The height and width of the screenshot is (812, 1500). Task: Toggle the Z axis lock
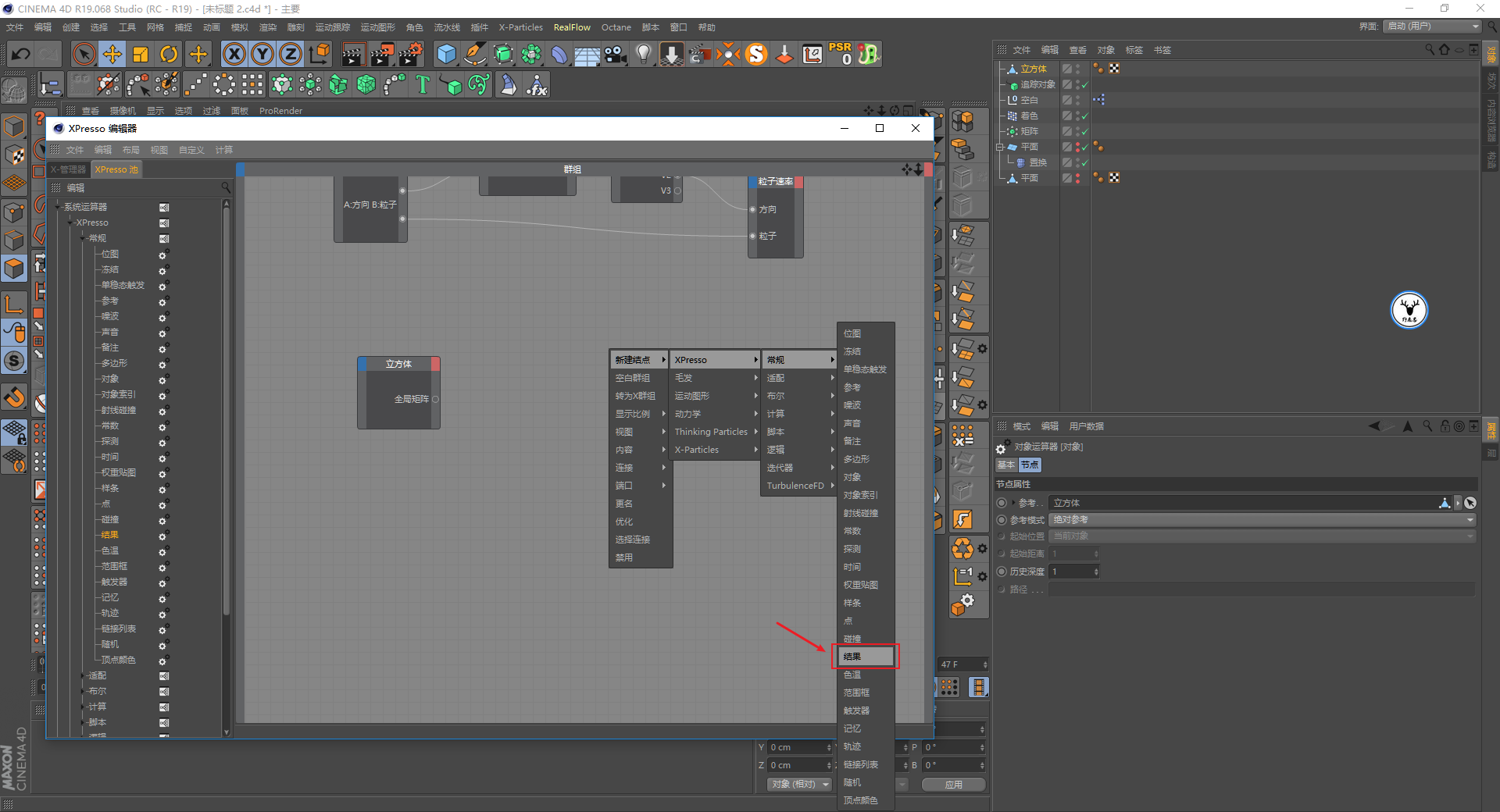pos(291,54)
